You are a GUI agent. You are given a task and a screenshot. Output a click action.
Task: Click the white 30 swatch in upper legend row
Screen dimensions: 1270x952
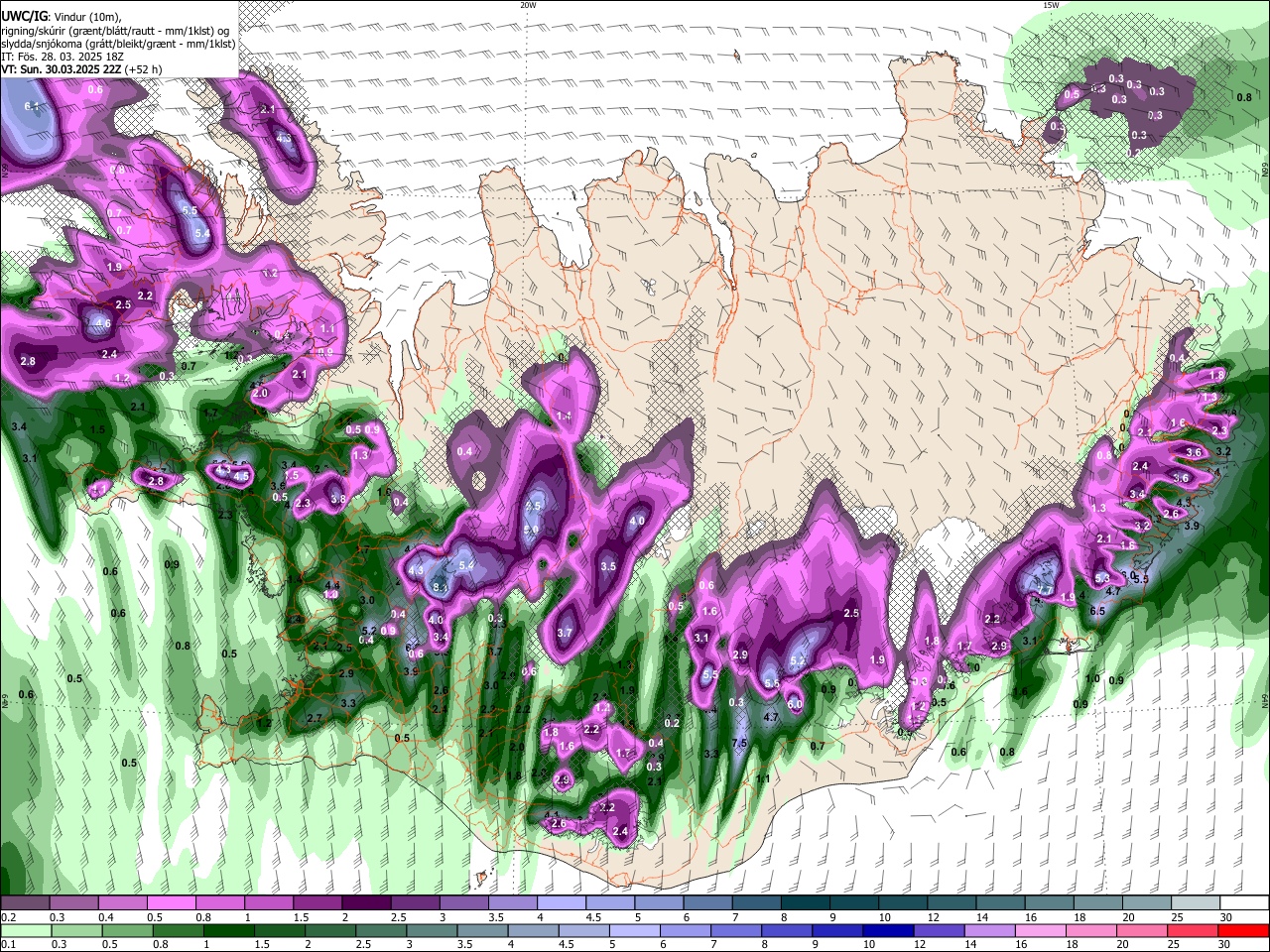coord(1244,903)
